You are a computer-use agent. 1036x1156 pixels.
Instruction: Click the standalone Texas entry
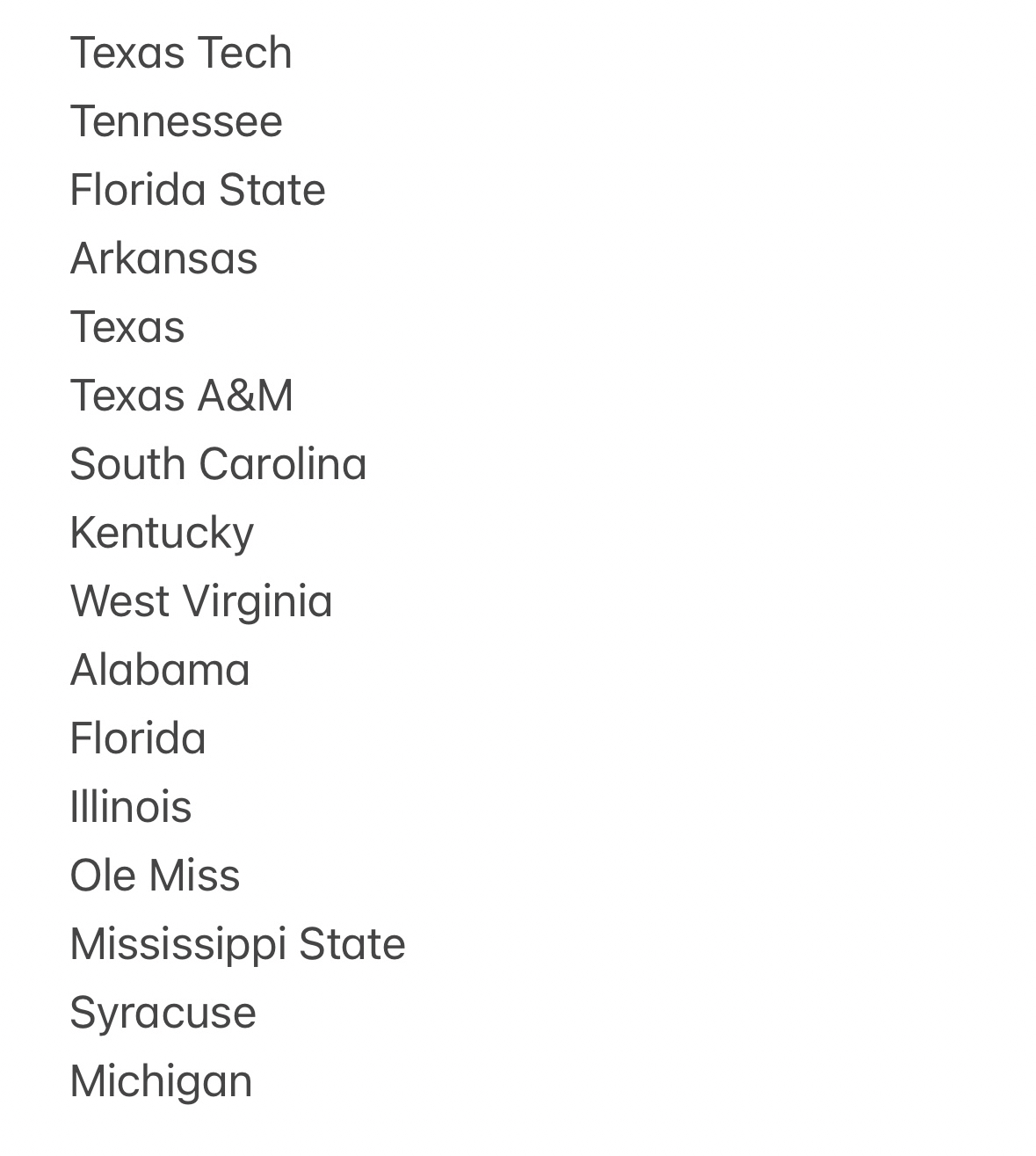(127, 327)
